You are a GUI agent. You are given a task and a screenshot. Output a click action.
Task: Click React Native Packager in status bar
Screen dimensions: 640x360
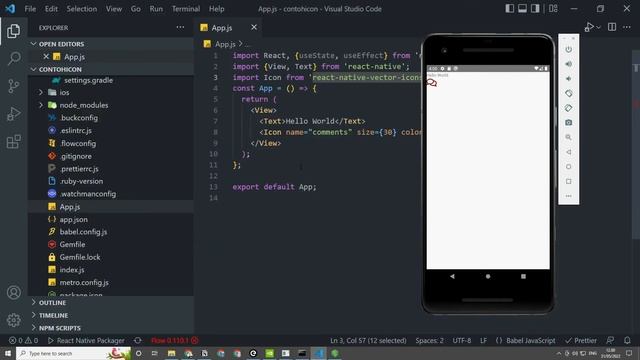click(x=86, y=340)
